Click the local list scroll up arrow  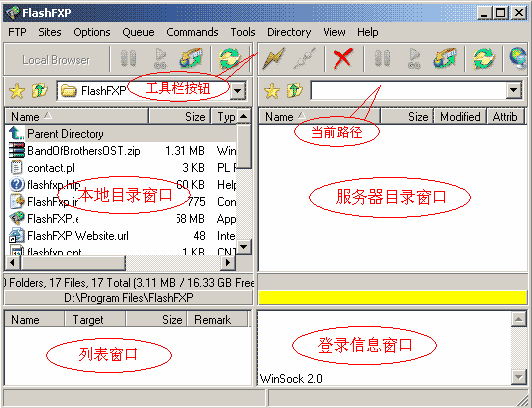coord(244,116)
